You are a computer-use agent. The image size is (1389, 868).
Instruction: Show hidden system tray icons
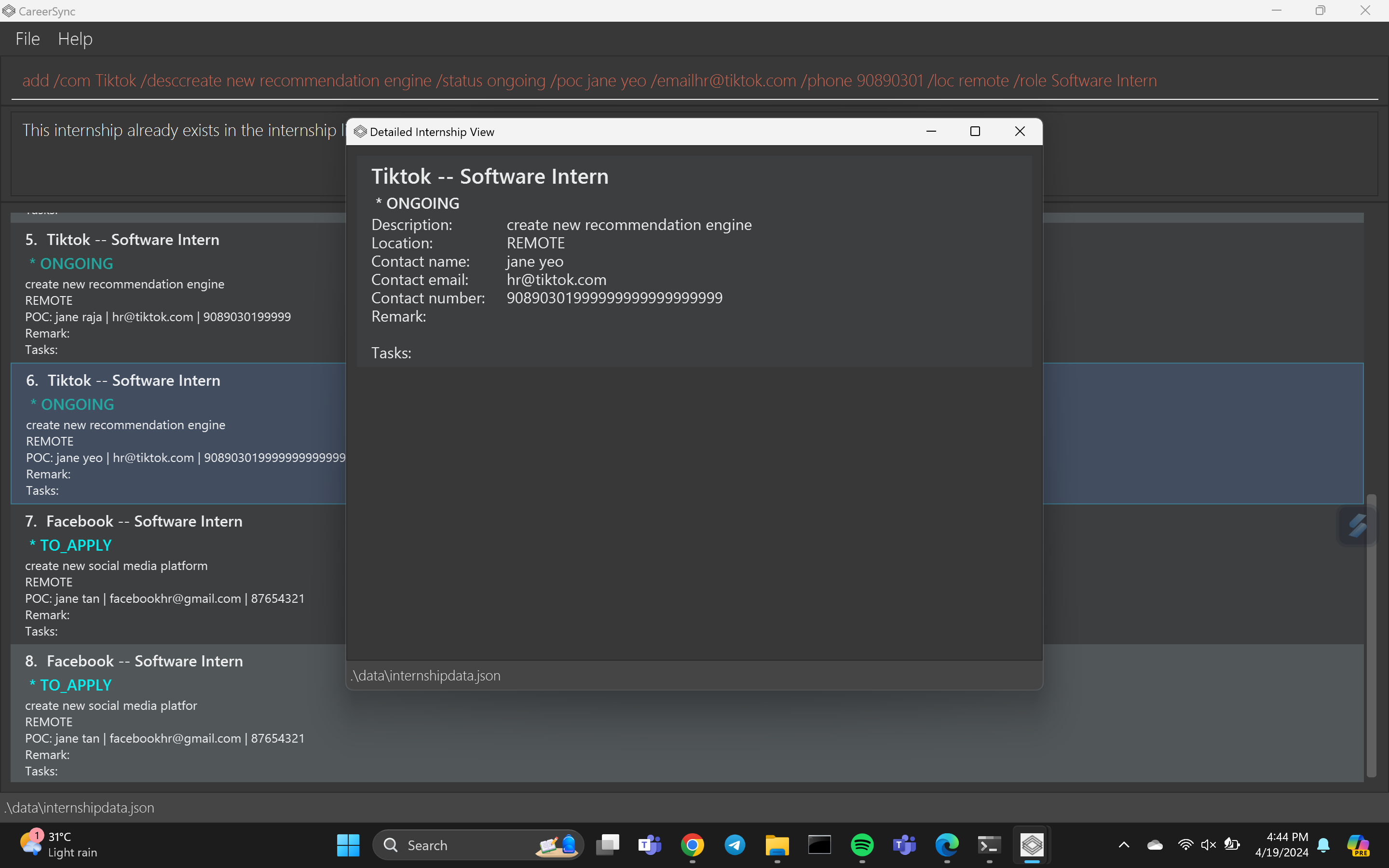pos(1124,844)
